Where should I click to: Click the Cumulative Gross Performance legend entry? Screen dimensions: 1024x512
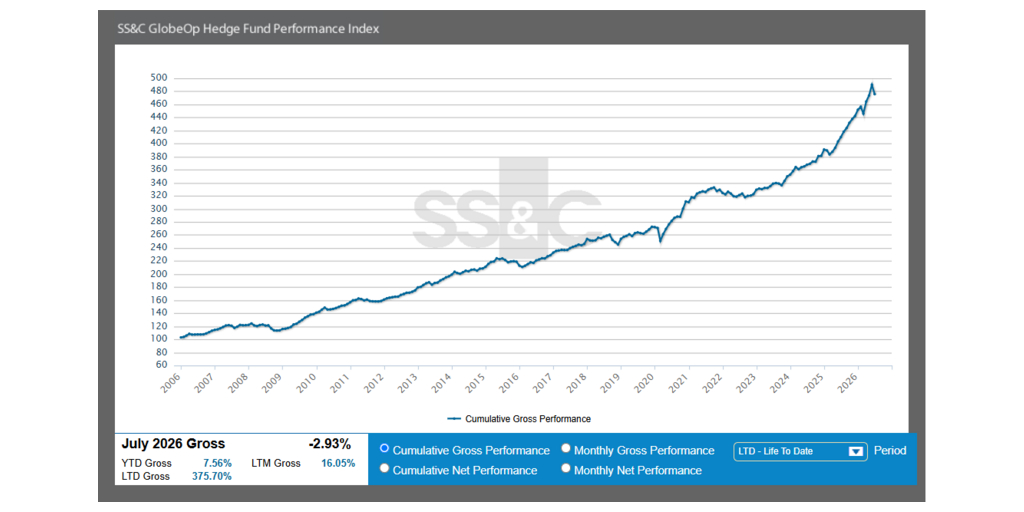[519, 419]
